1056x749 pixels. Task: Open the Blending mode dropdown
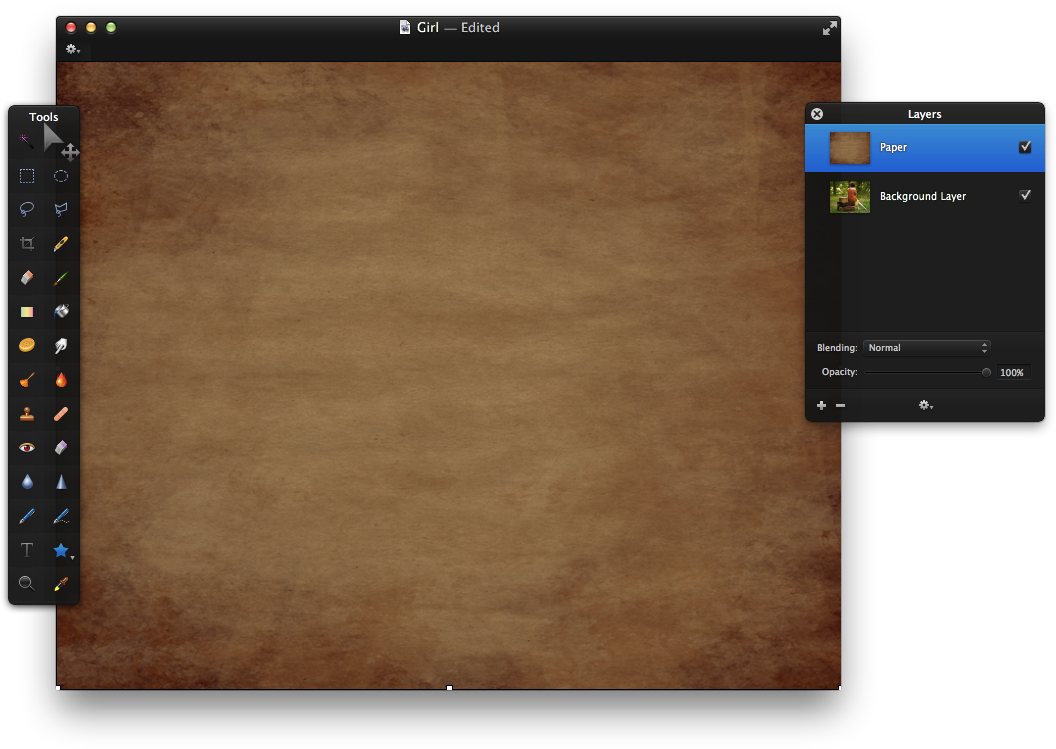[927, 347]
